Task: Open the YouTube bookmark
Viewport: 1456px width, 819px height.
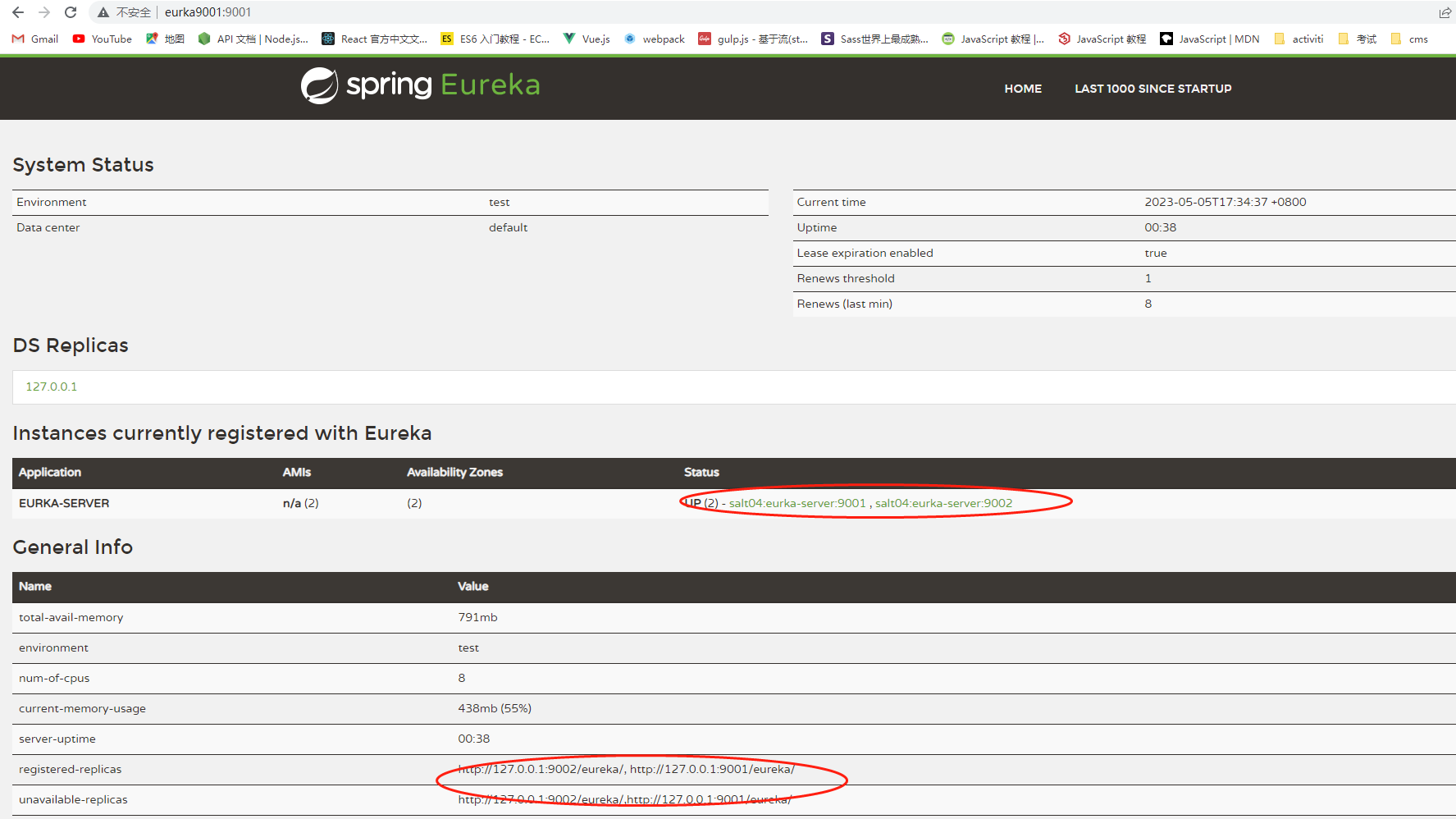Action: tap(103, 39)
